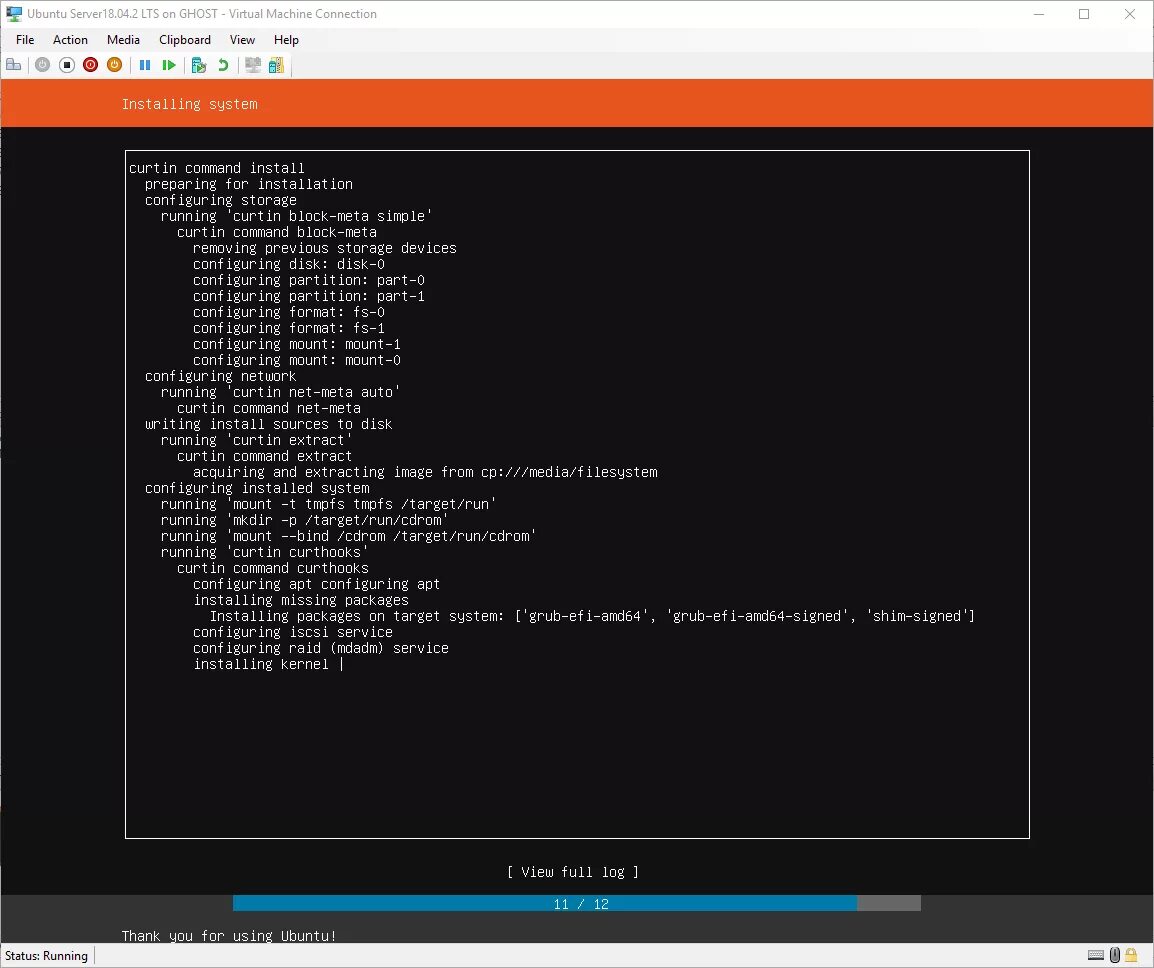Open the Media menu
This screenshot has width=1154, height=968.
(123, 40)
